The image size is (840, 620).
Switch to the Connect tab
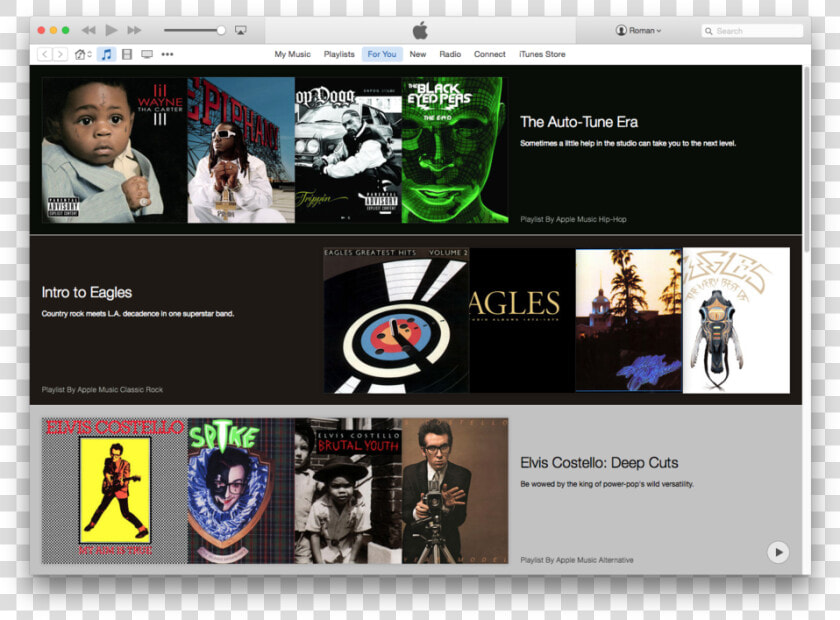(x=490, y=54)
